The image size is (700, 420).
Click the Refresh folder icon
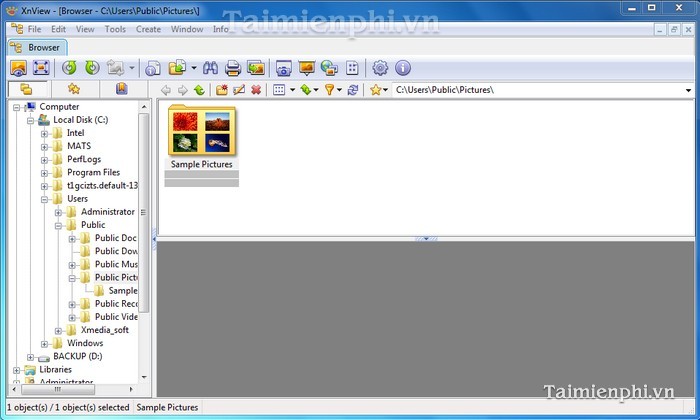[x=353, y=90]
